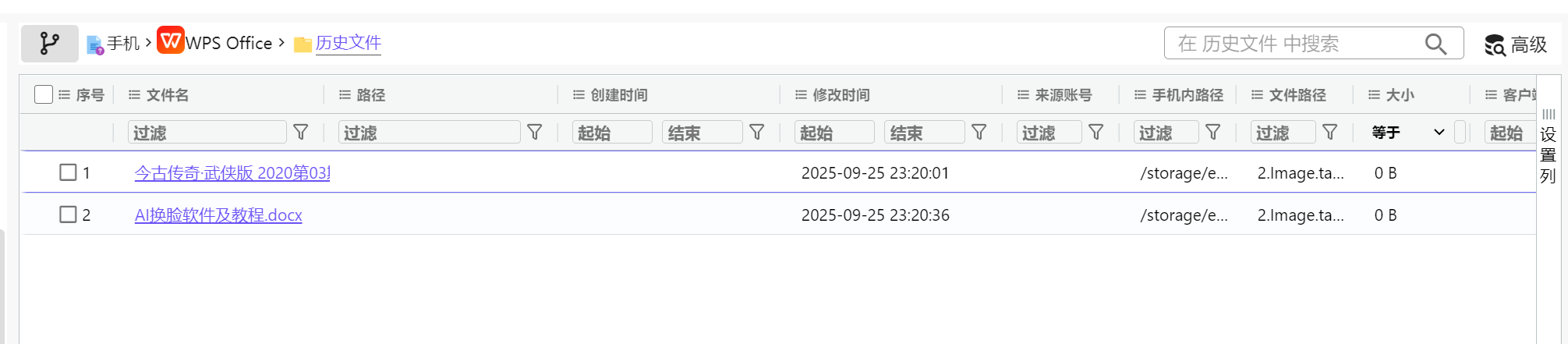Click the filter funnel for 来源账号 column
The width and height of the screenshot is (1568, 344).
click(1096, 133)
